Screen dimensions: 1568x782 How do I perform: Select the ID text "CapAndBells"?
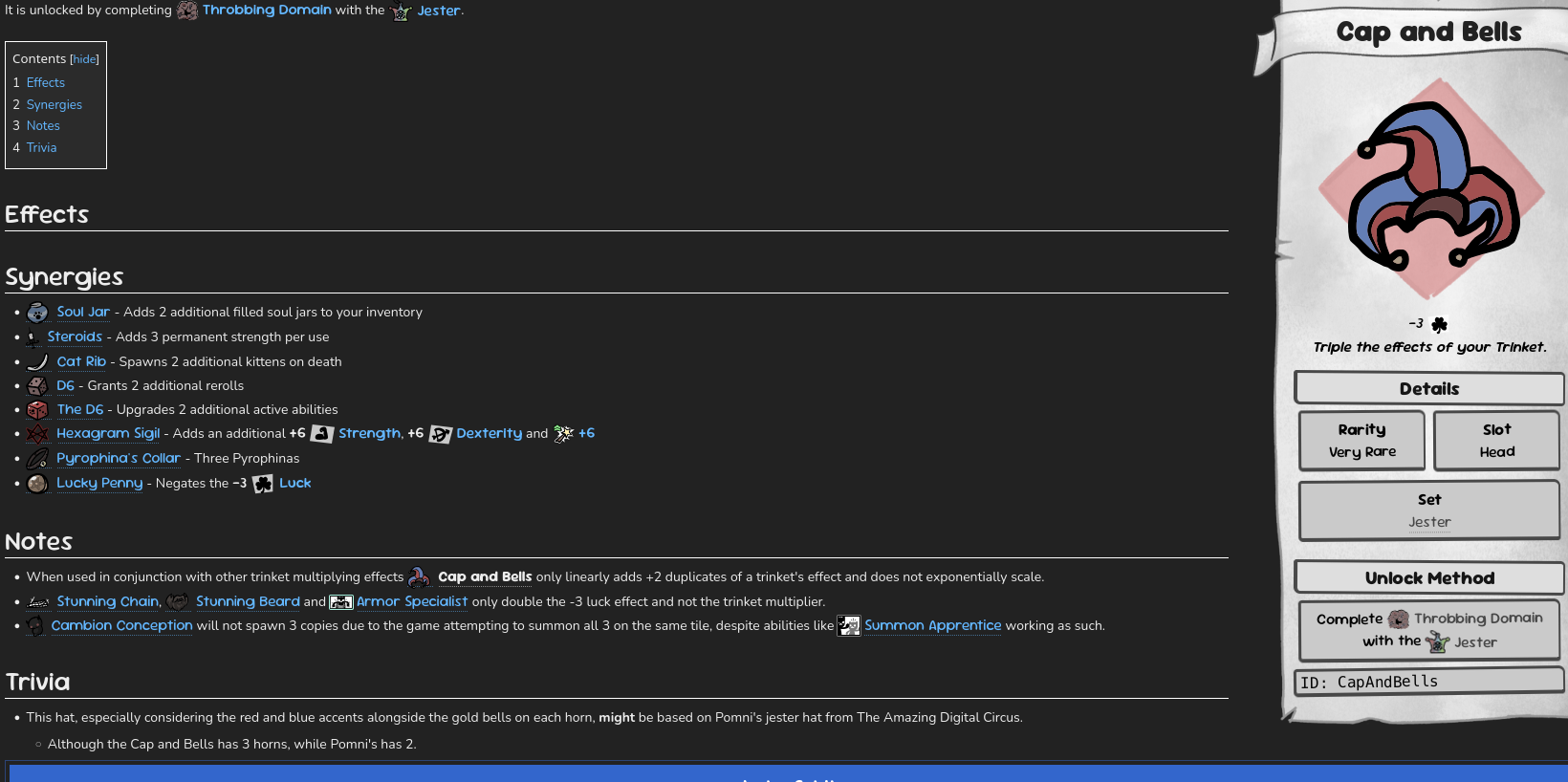click(1387, 683)
